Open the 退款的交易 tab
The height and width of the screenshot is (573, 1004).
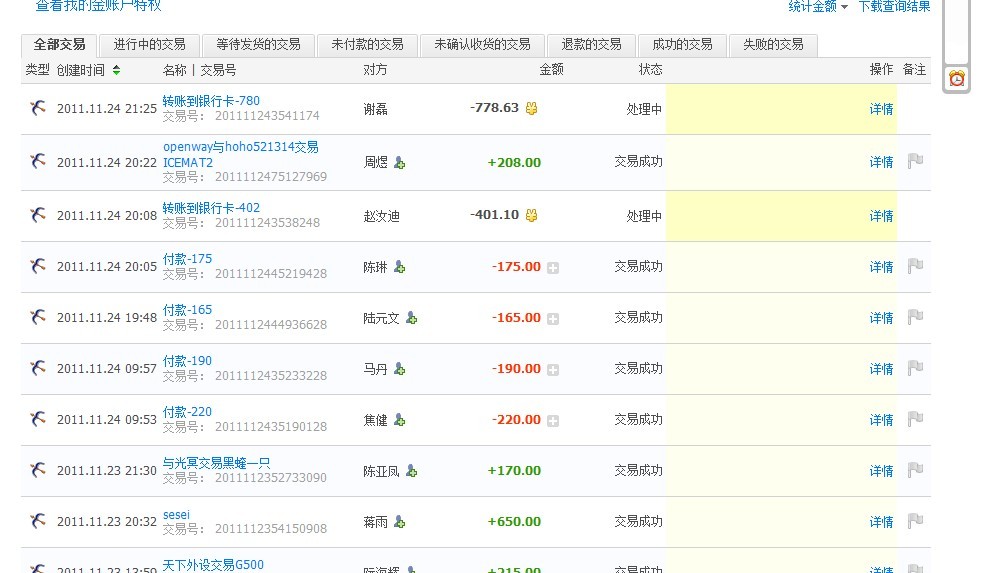coord(591,45)
